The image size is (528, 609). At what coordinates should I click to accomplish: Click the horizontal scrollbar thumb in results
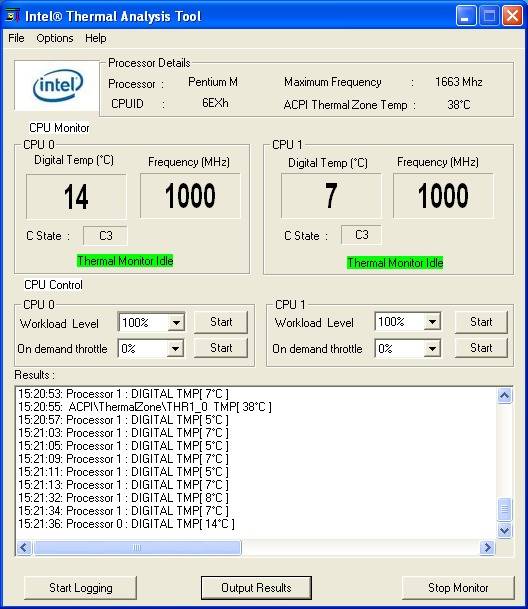point(137,548)
